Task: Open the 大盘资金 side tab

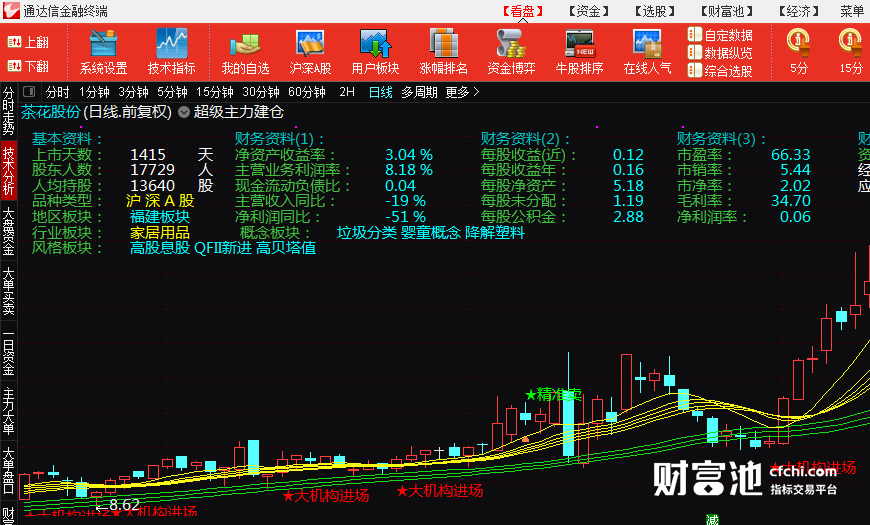Action: pos(8,231)
